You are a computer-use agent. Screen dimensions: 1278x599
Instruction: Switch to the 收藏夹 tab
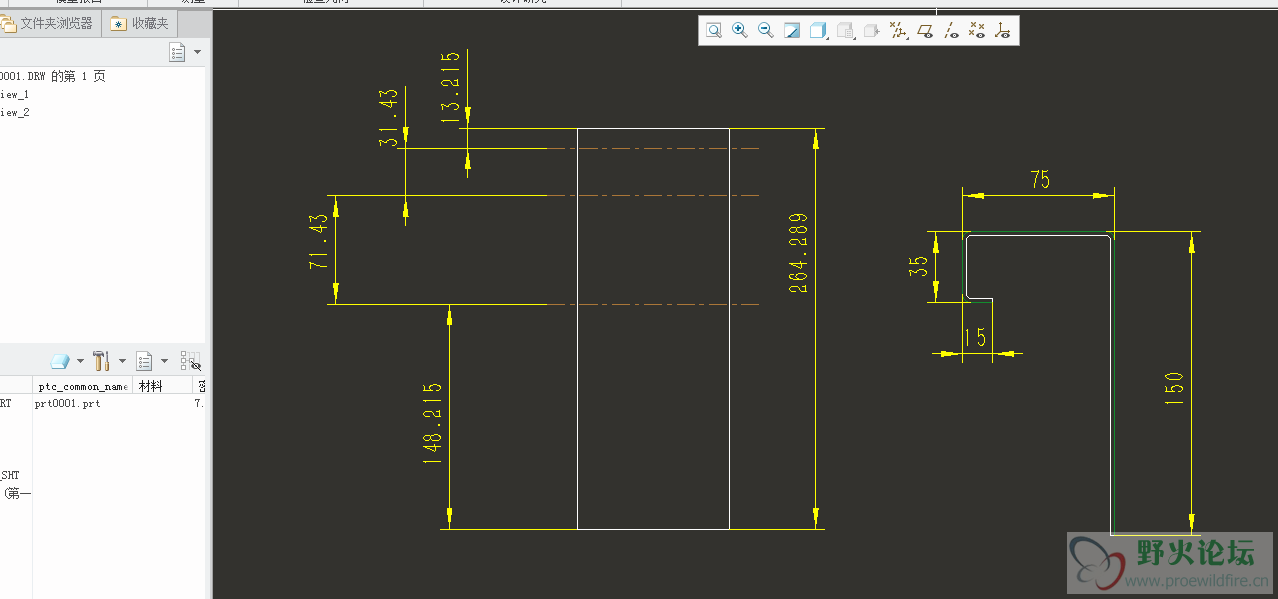140,23
